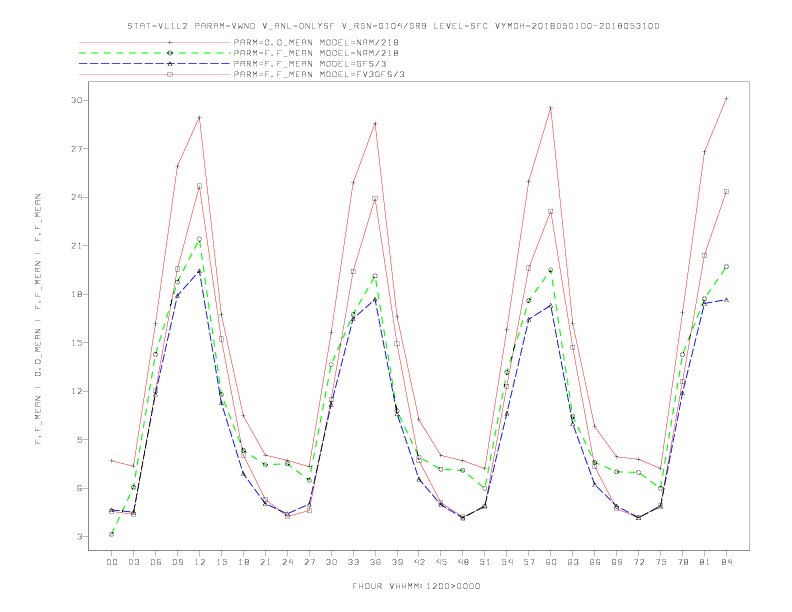Click green NAM circle data point at hour 12
The width and height of the screenshot is (792, 612).
[200, 239]
